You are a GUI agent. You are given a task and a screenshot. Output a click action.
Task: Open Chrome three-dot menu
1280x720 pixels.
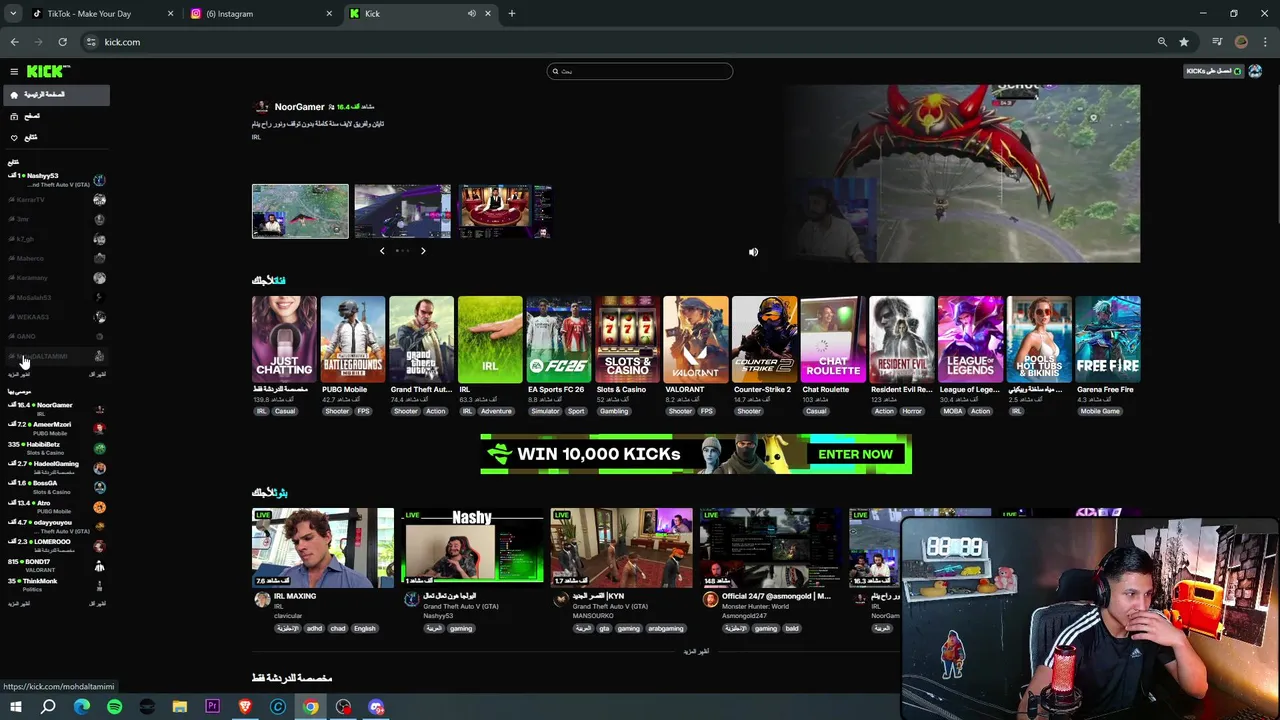[1265, 42]
